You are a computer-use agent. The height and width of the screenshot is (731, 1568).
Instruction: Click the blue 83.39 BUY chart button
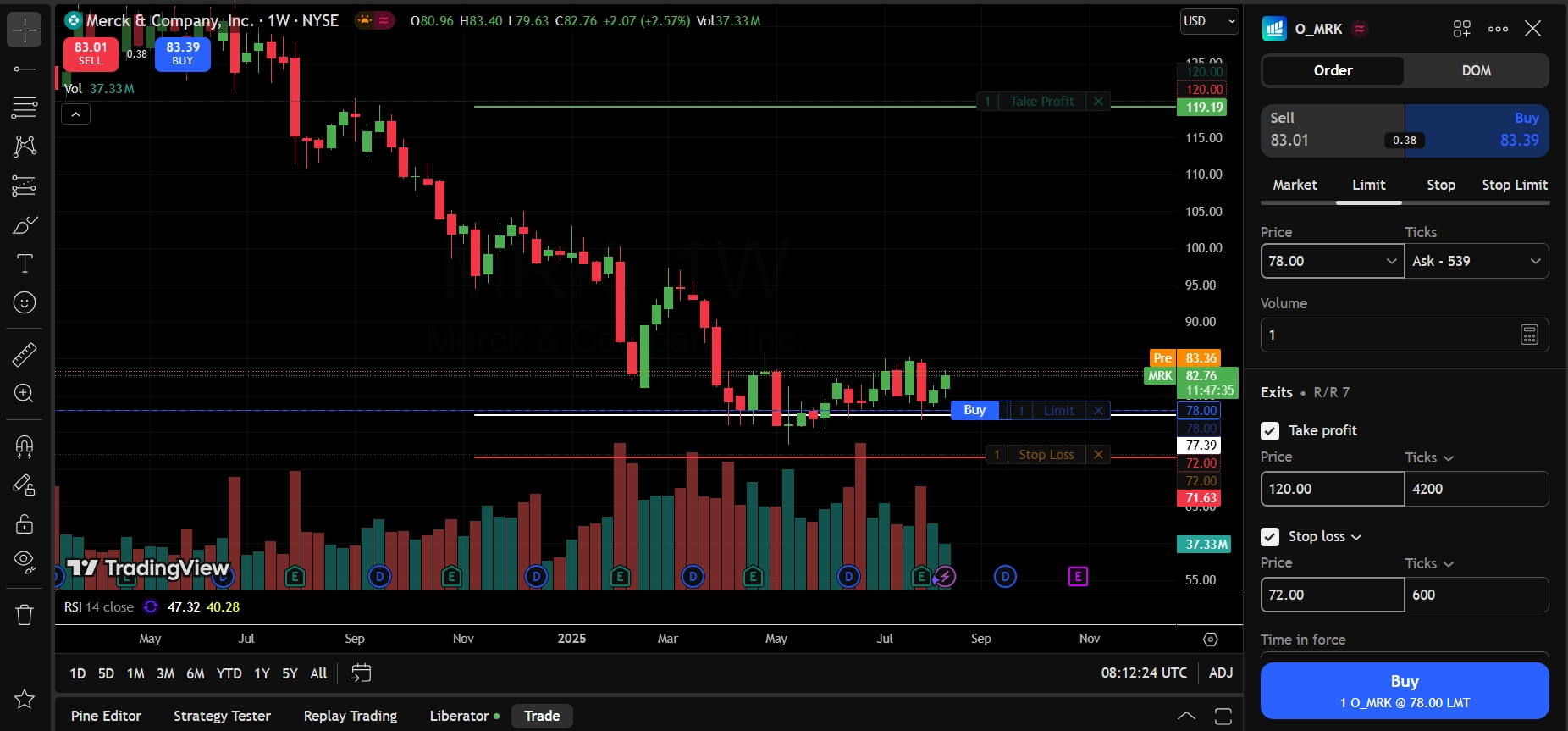183,53
